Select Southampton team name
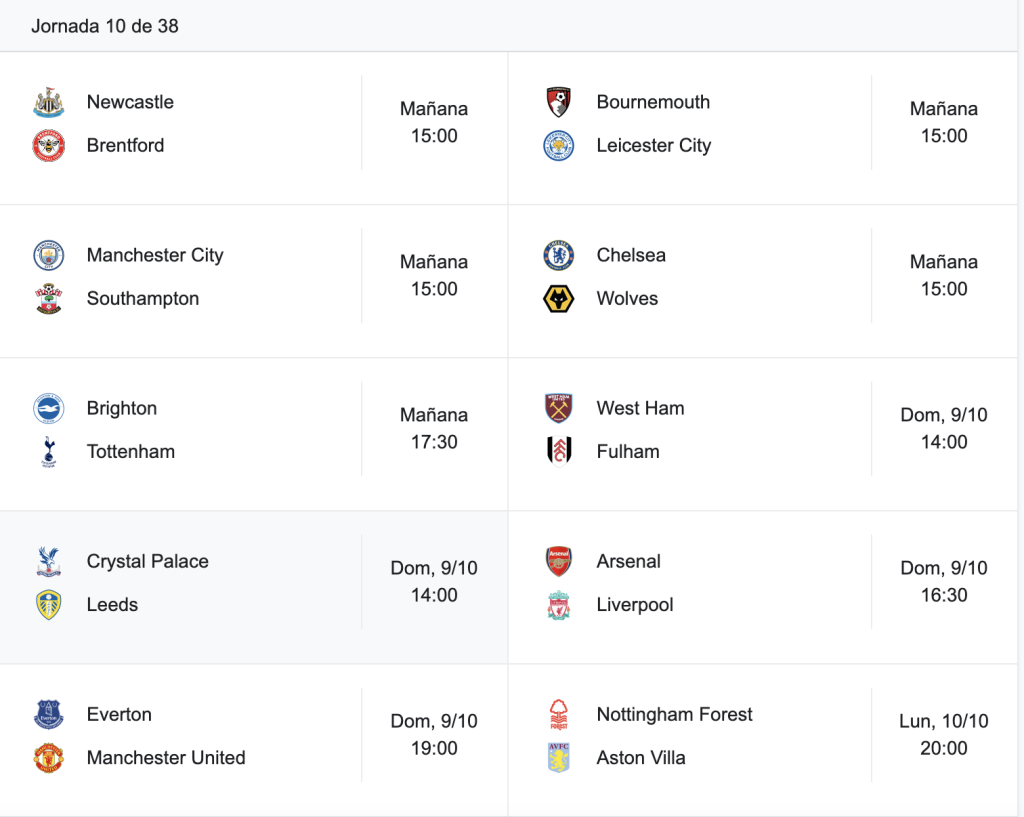This screenshot has height=817, width=1024. pyautogui.click(x=142, y=298)
